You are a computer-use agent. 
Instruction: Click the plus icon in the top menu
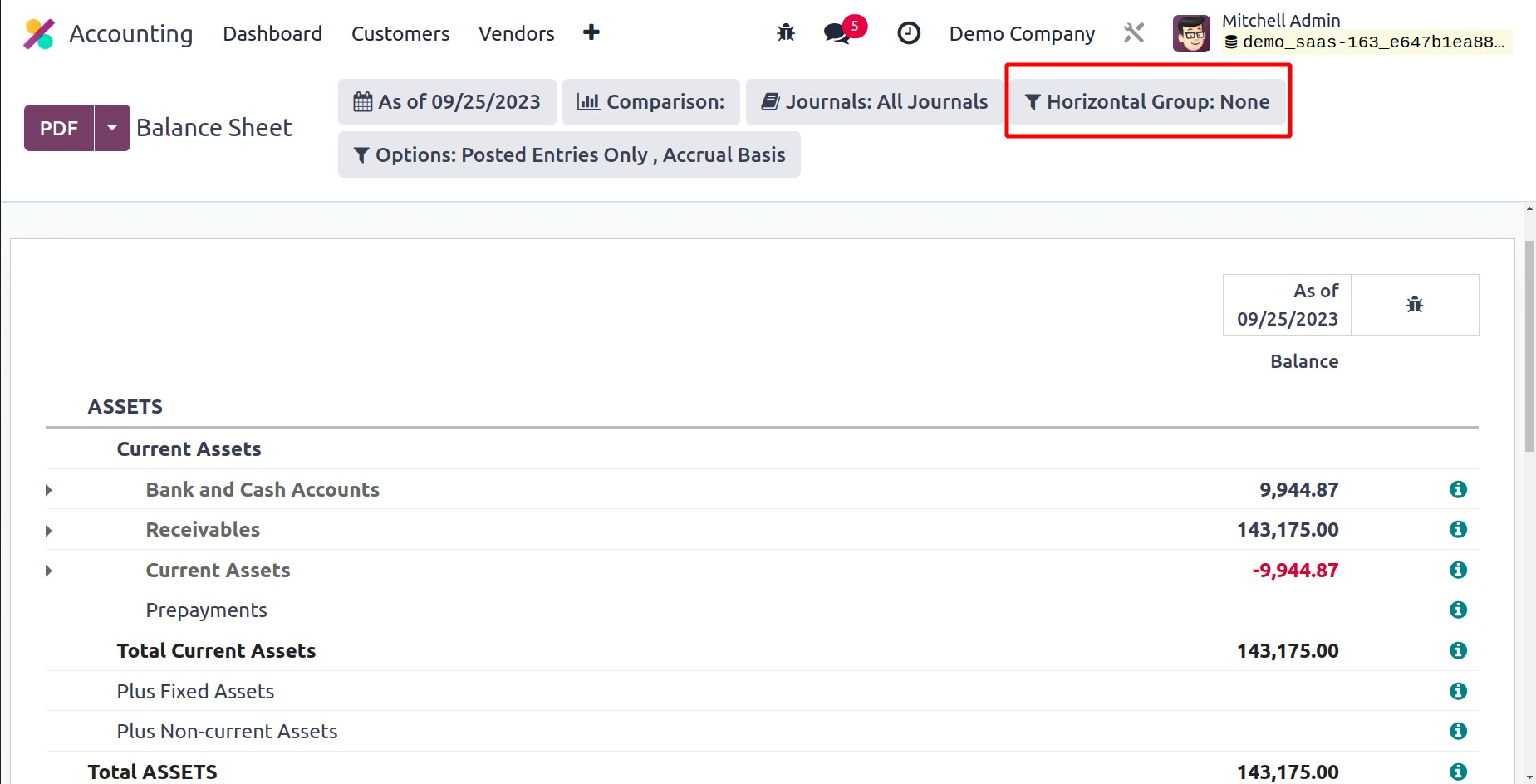pyautogui.click(x=591, y=32)
